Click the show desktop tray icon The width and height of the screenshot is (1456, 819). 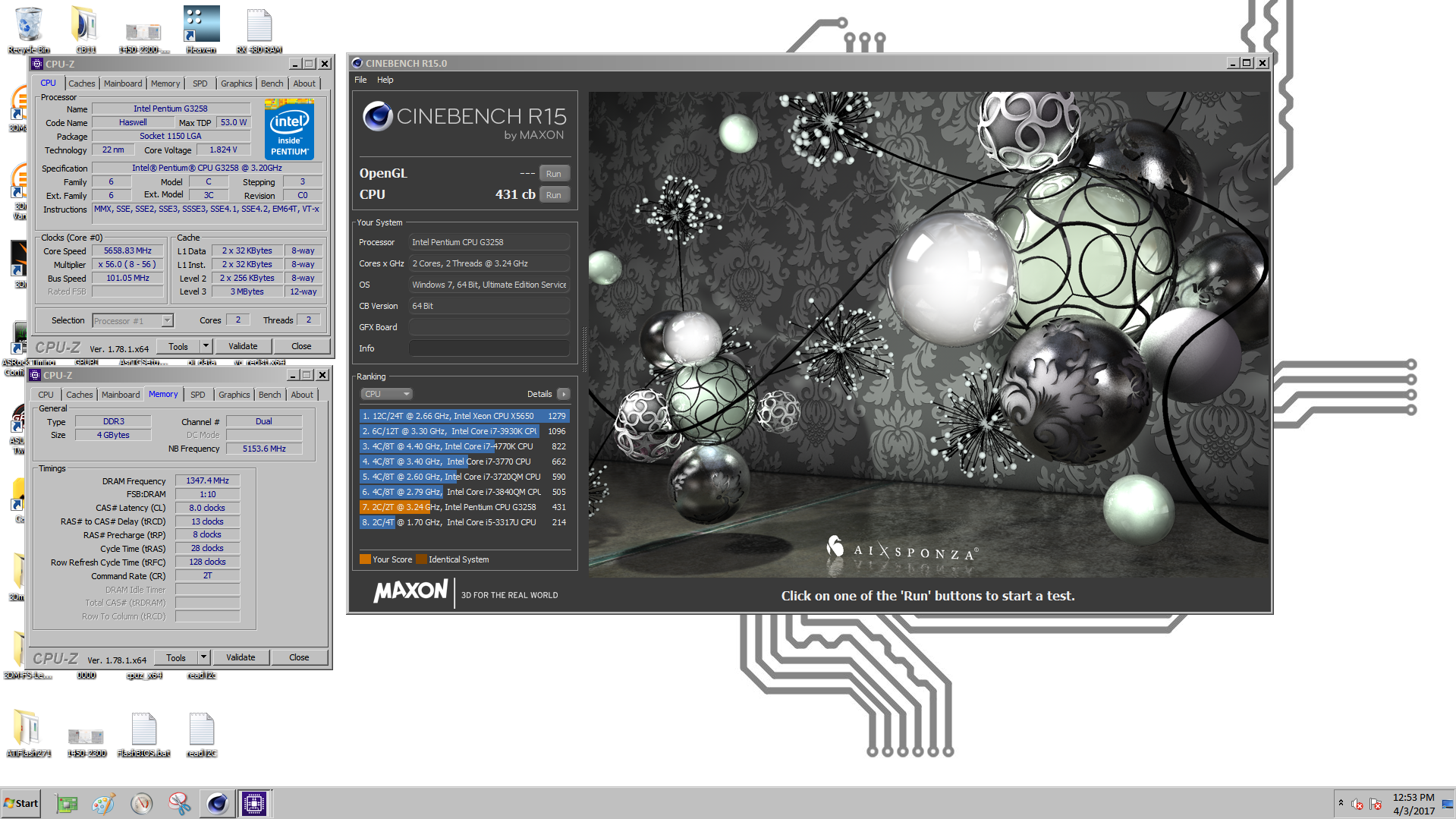tap(1448, 804)
